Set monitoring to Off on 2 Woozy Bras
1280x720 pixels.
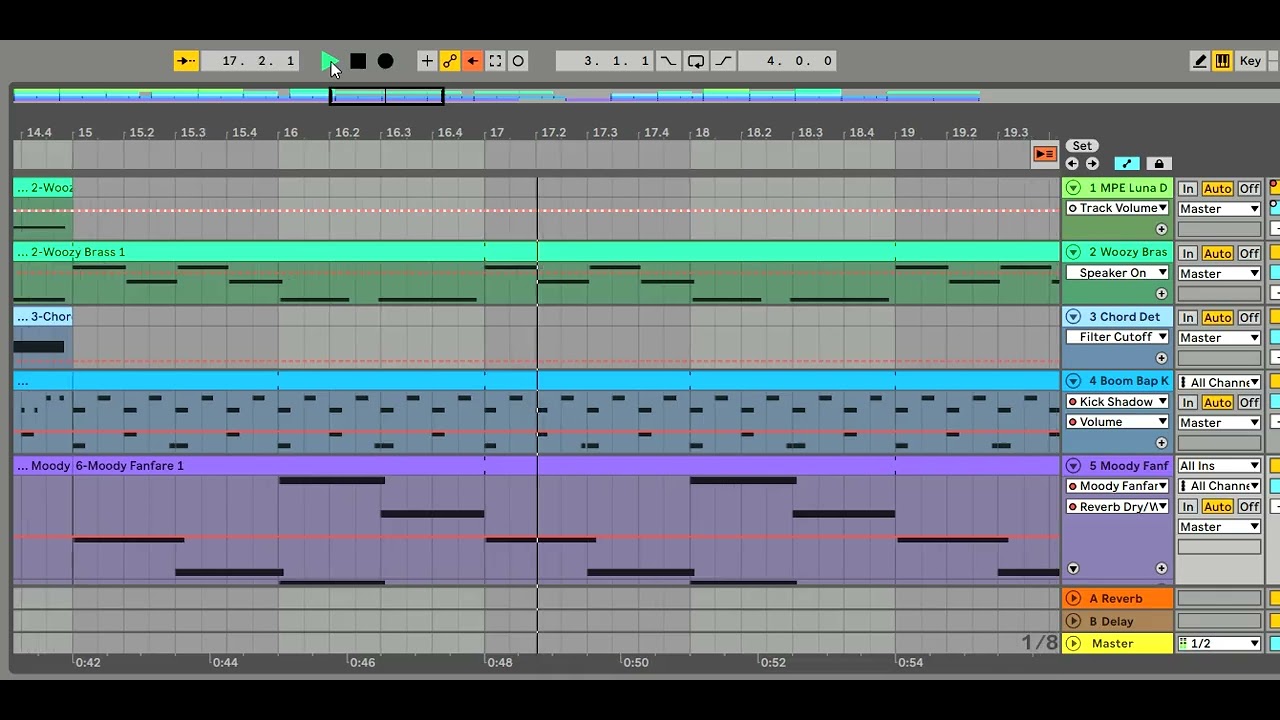(x=1249, y=253)
